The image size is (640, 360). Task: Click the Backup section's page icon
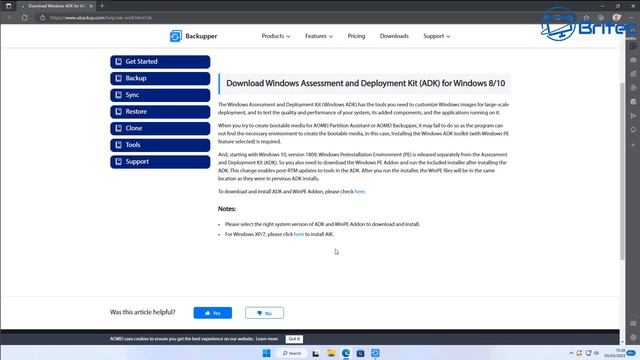coord(118,78)
